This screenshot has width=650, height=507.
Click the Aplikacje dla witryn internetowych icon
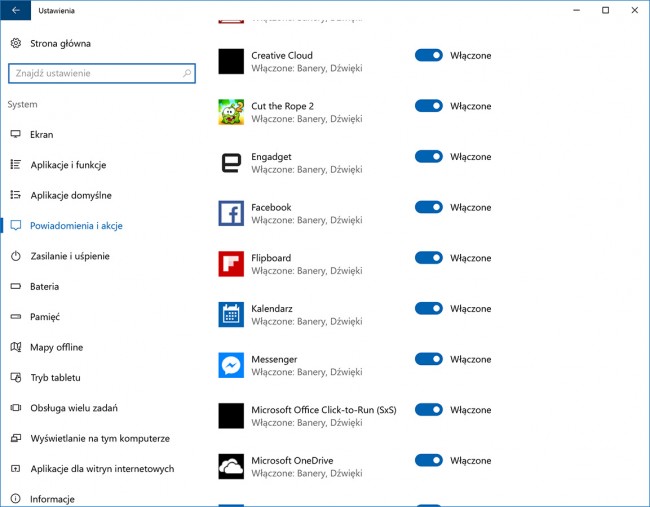pyautogui.click(x=16, y=468)
